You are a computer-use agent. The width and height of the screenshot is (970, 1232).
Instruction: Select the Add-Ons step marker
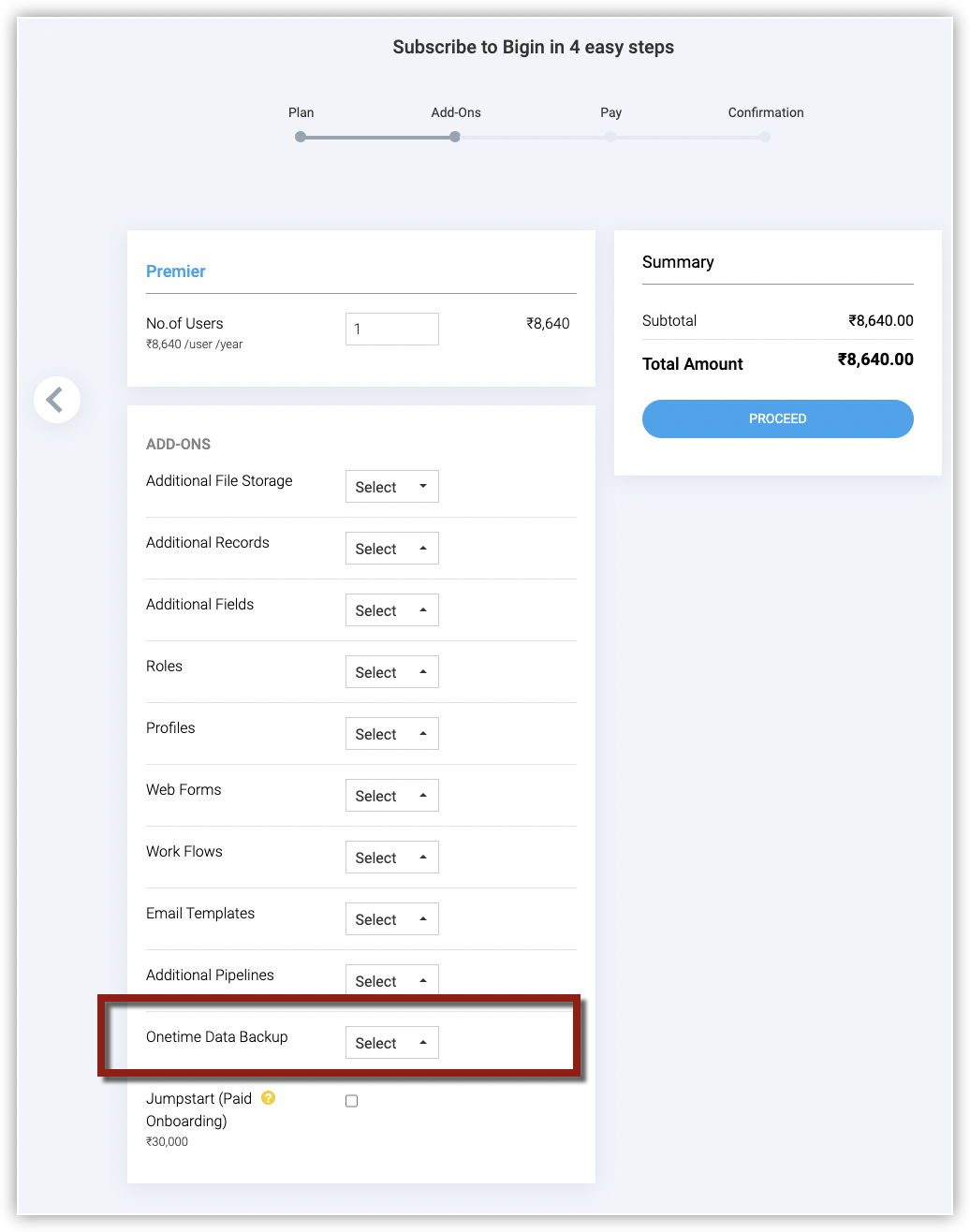tap(455, 137)
